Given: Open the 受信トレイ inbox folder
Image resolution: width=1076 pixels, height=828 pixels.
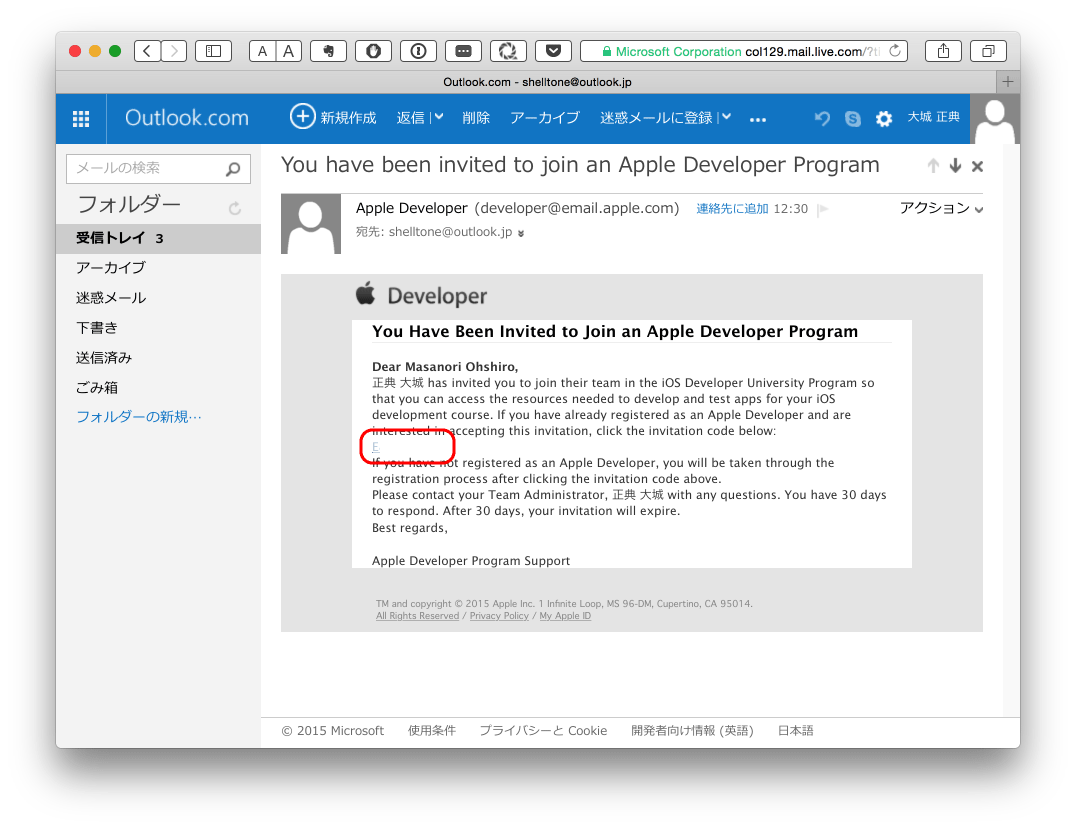Looking at the screenshot, I should pos(158,238).
